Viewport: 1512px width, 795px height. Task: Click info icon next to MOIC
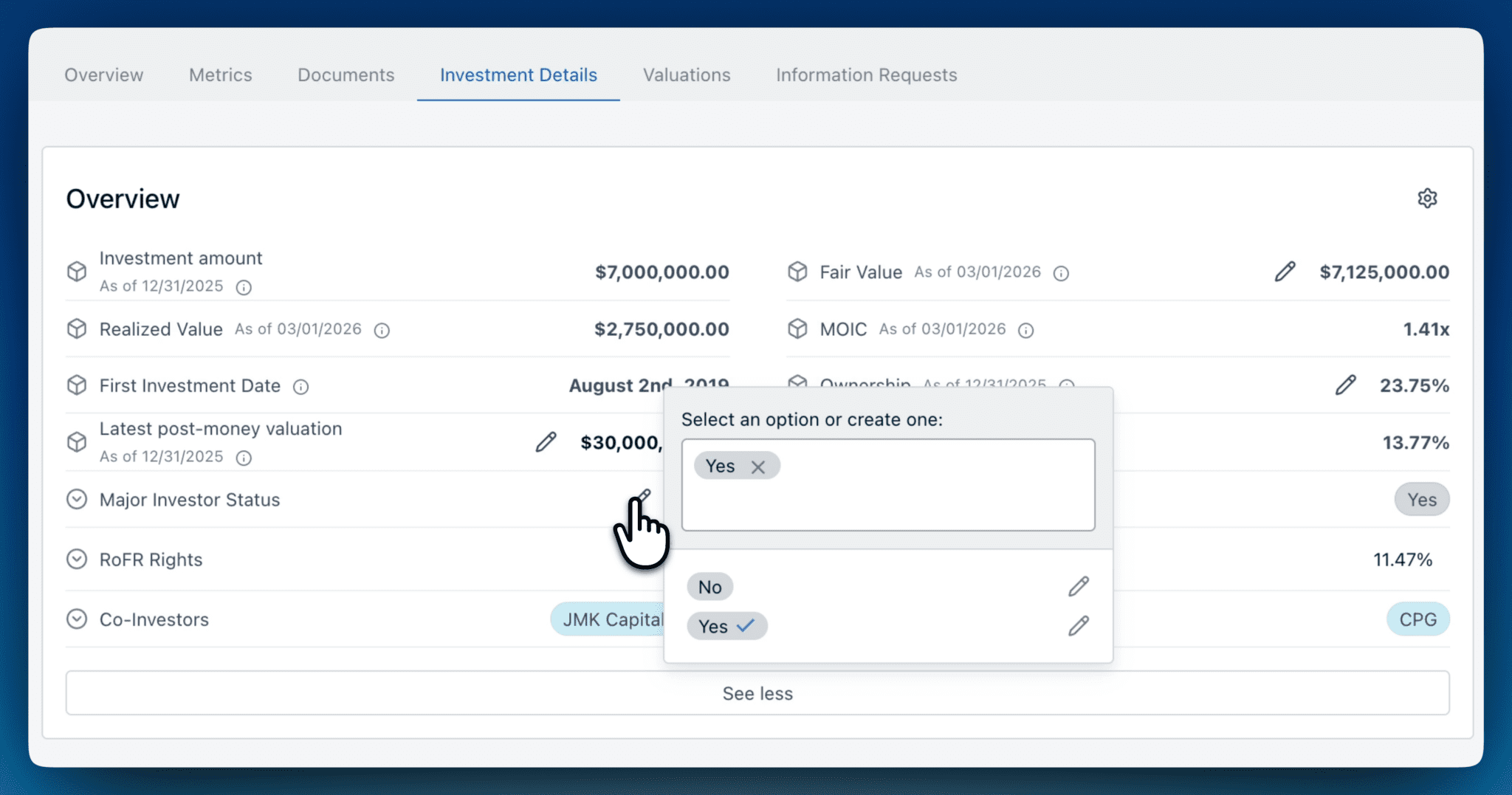1025,331
